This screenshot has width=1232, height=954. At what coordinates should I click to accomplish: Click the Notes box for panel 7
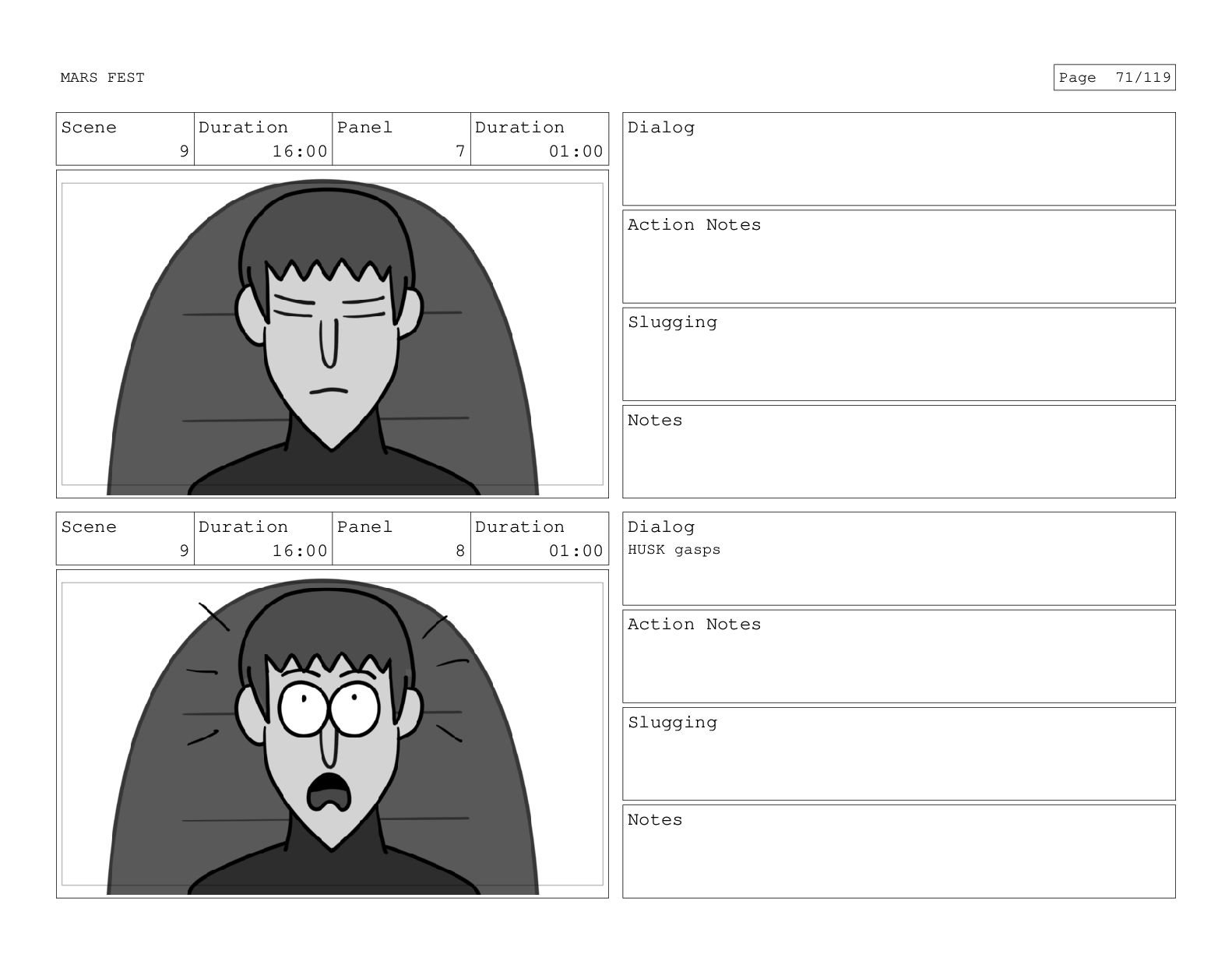pos(899,452)
